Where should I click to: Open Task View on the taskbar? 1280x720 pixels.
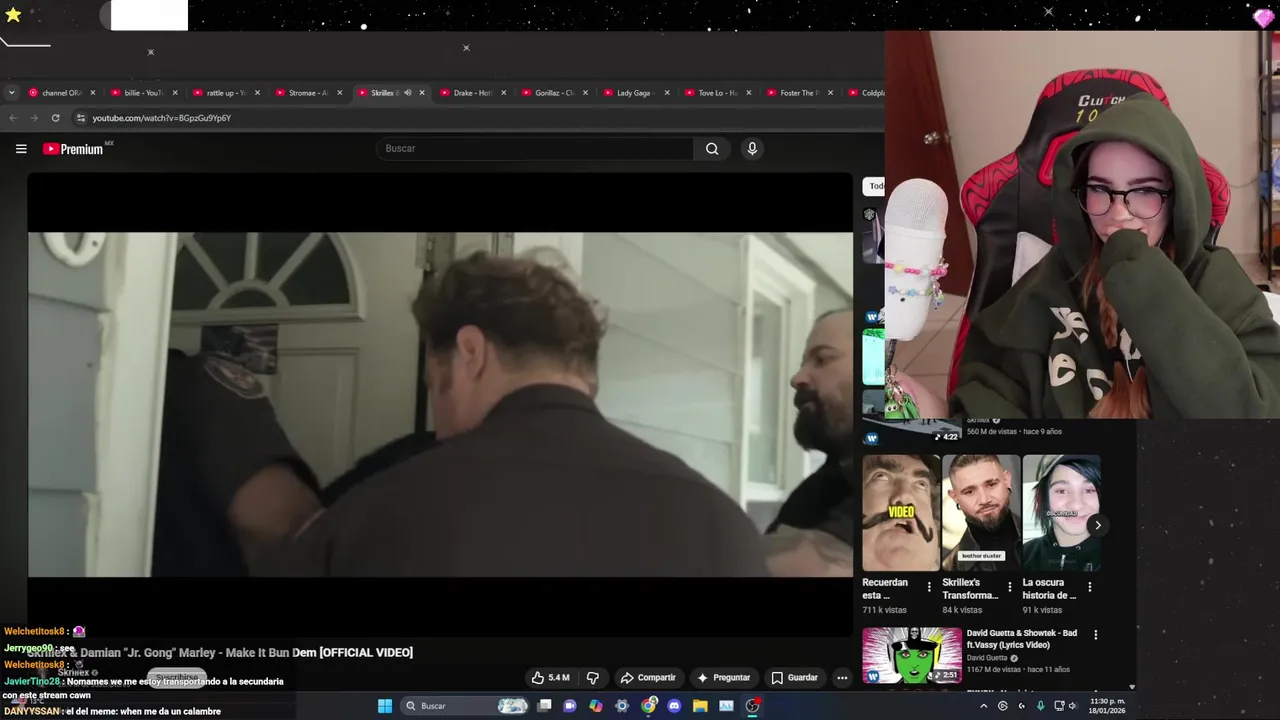coord(544,706)
